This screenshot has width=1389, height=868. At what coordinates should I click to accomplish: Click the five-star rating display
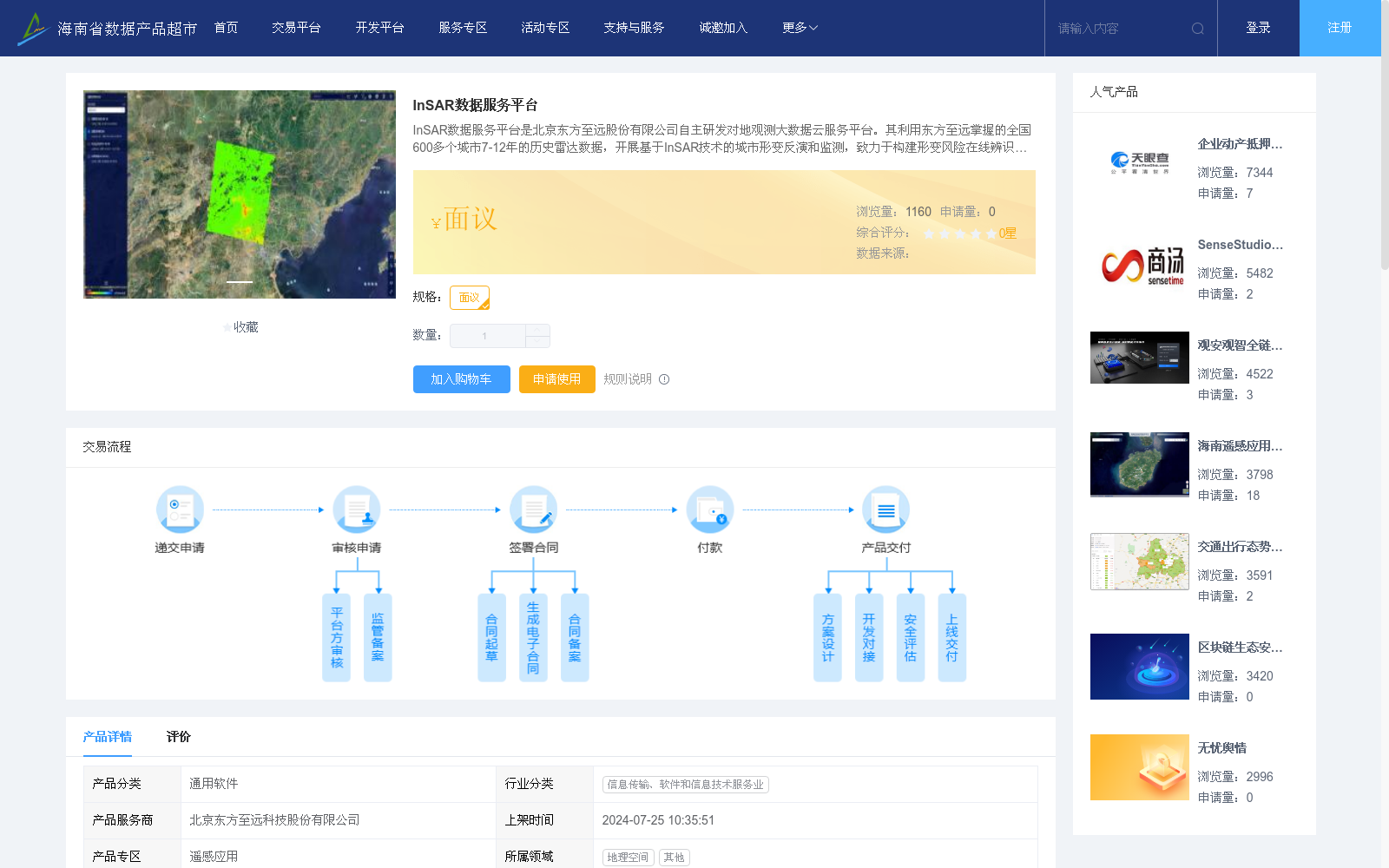click(x=959, y=233)
